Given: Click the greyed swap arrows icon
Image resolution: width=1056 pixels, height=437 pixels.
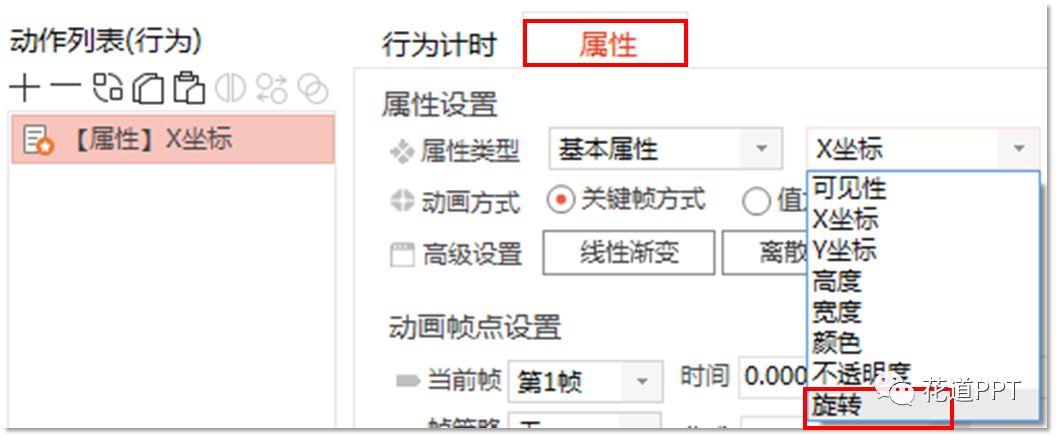Looking at the screenshot, I should (271, 88).
